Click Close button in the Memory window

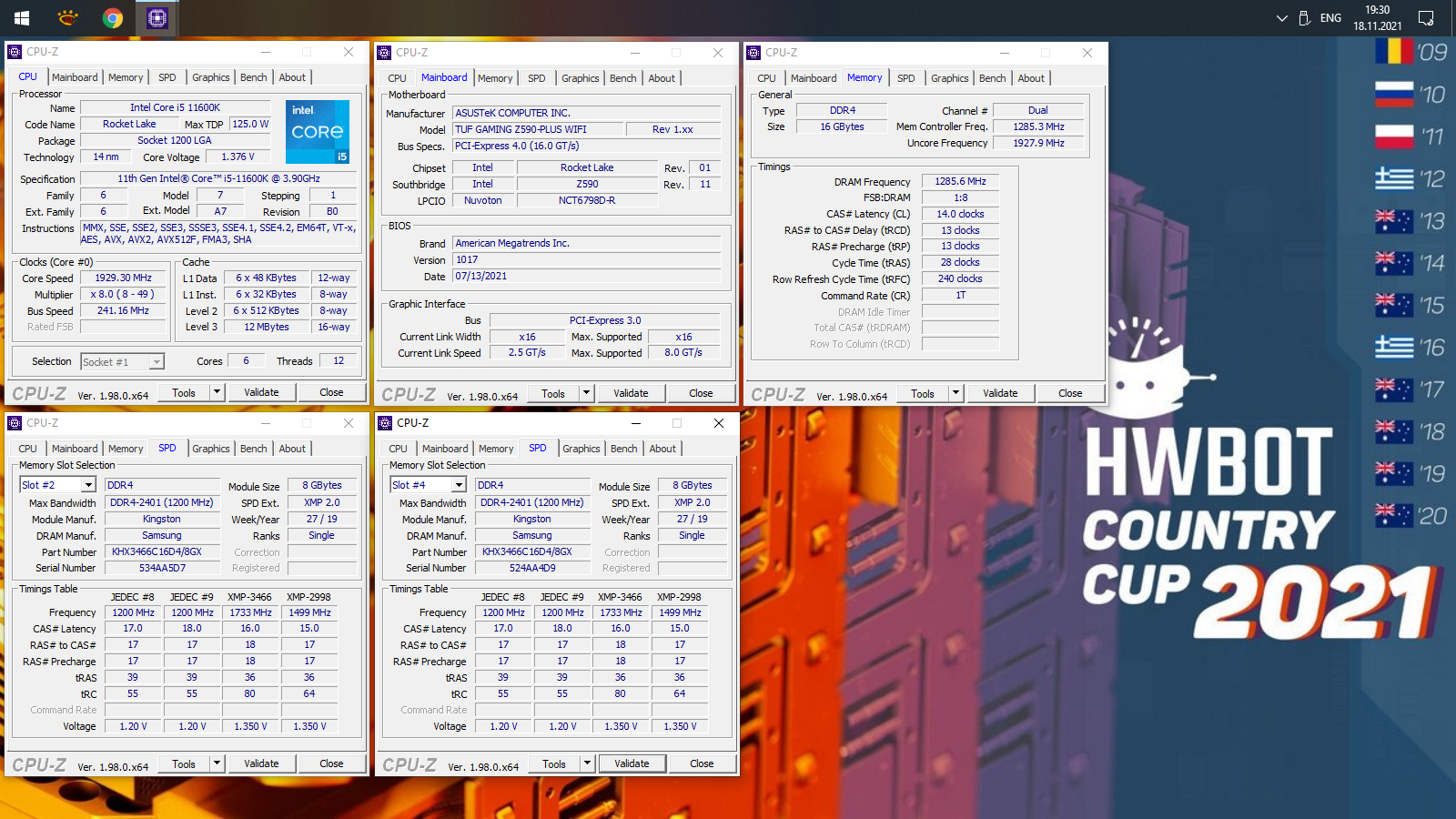point(1070,393)
